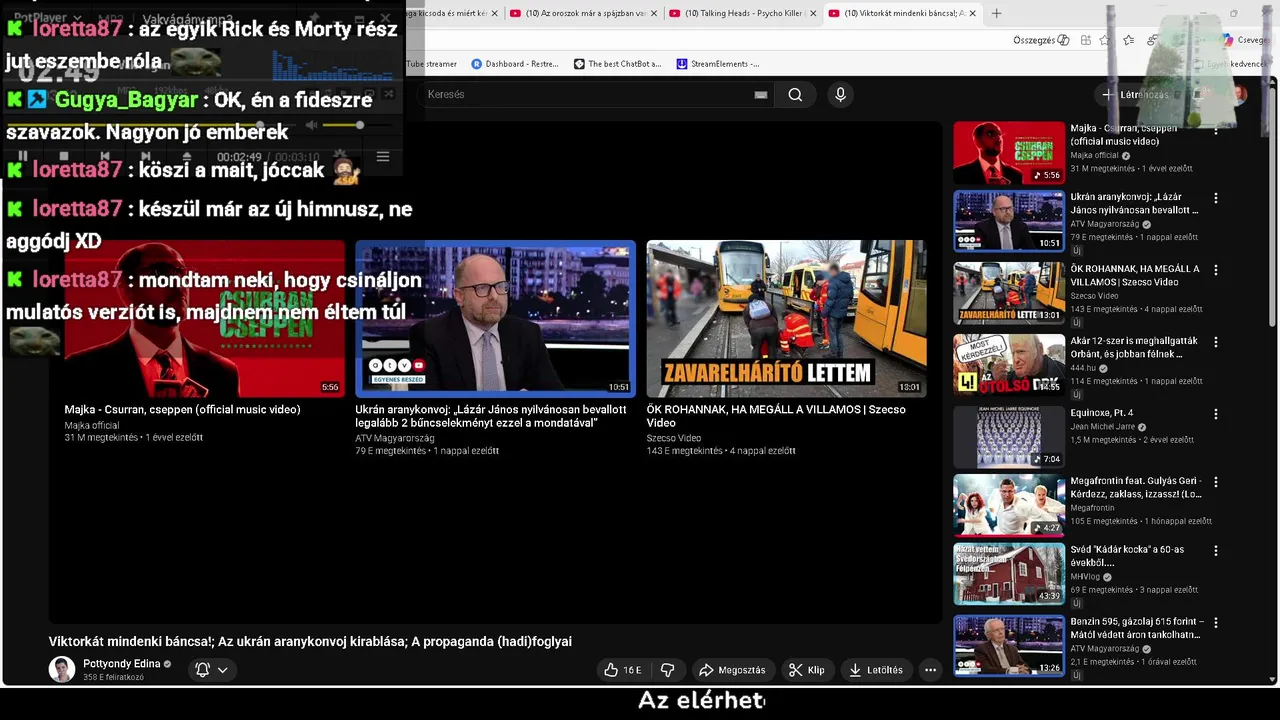Image resolution: width=1280 pixels, height=720 pixels.
Task: Close the Talking Heads - Psycho Killer tab
Action: (x=812, y=13)
